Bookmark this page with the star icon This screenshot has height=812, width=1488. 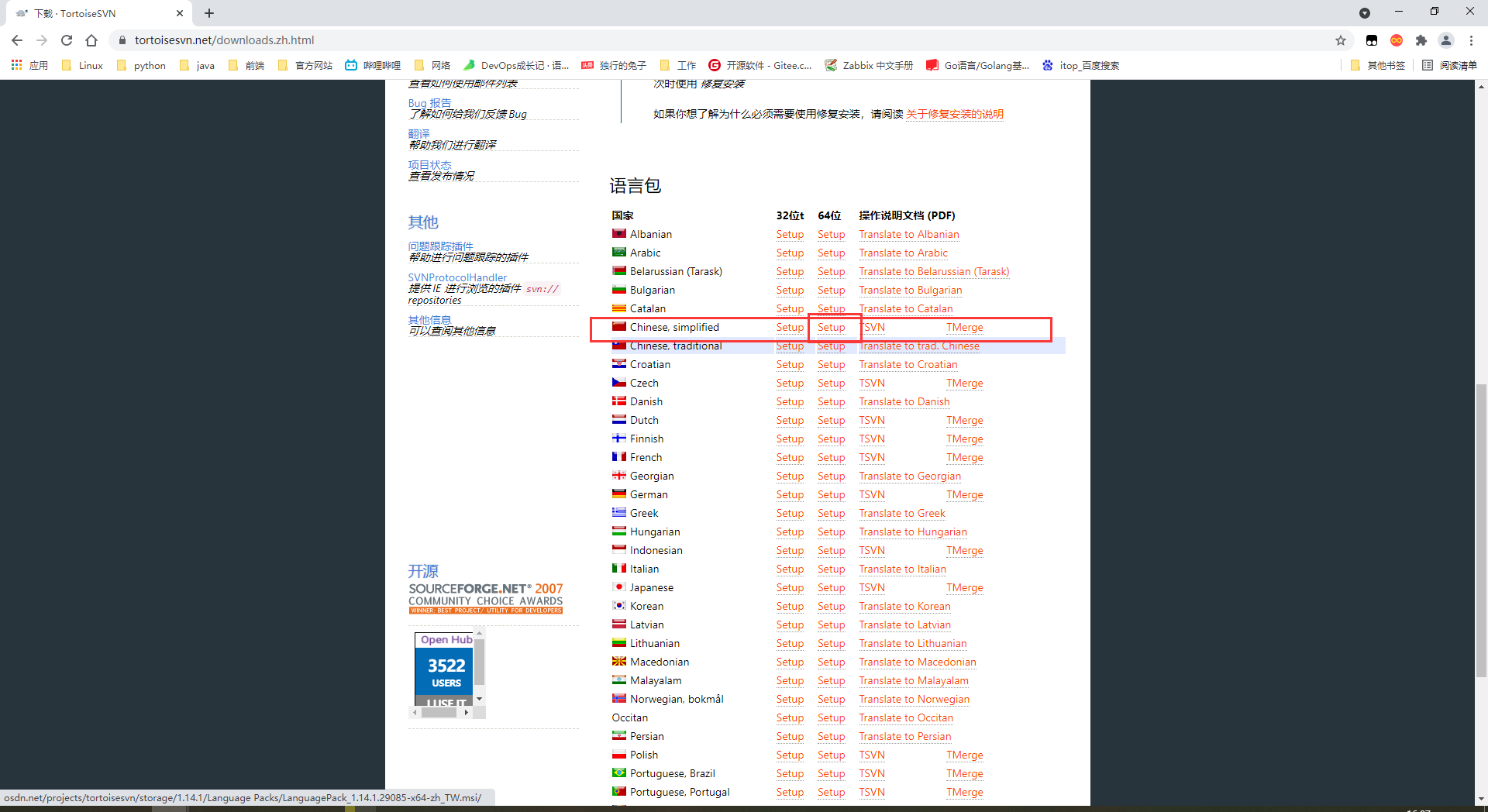click(1341, 40)
